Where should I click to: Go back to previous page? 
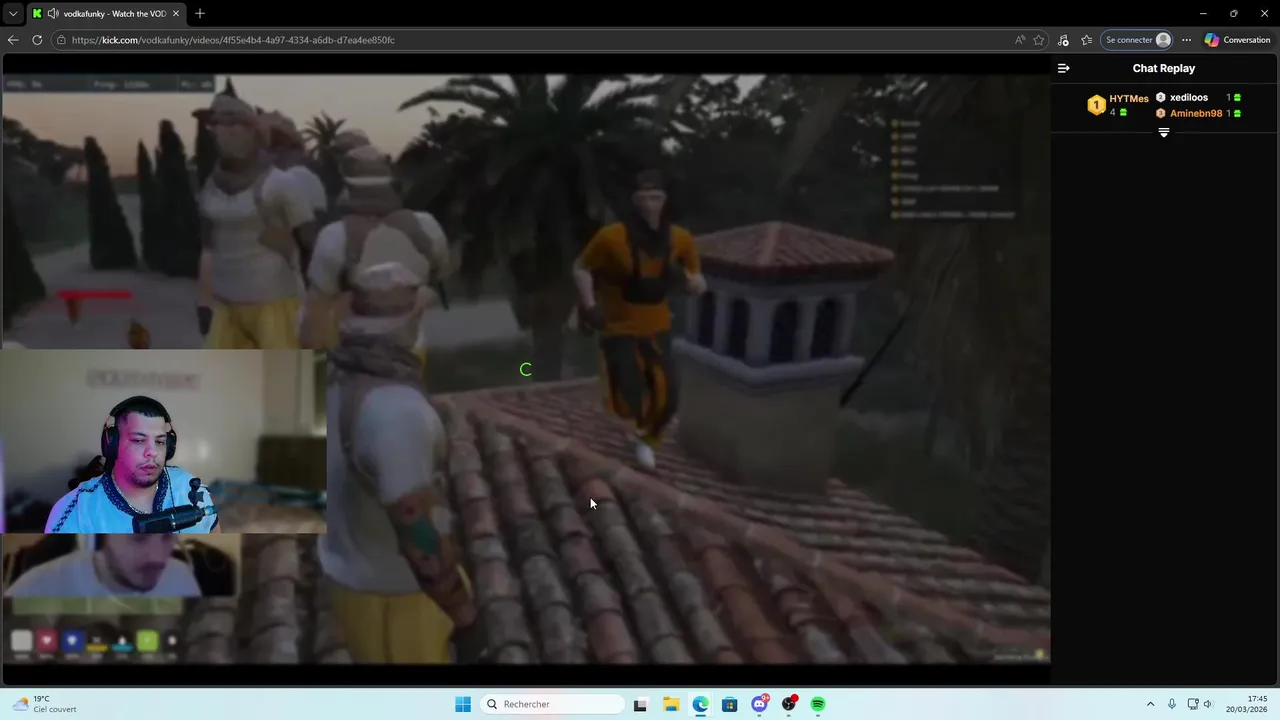pos(13,40)
